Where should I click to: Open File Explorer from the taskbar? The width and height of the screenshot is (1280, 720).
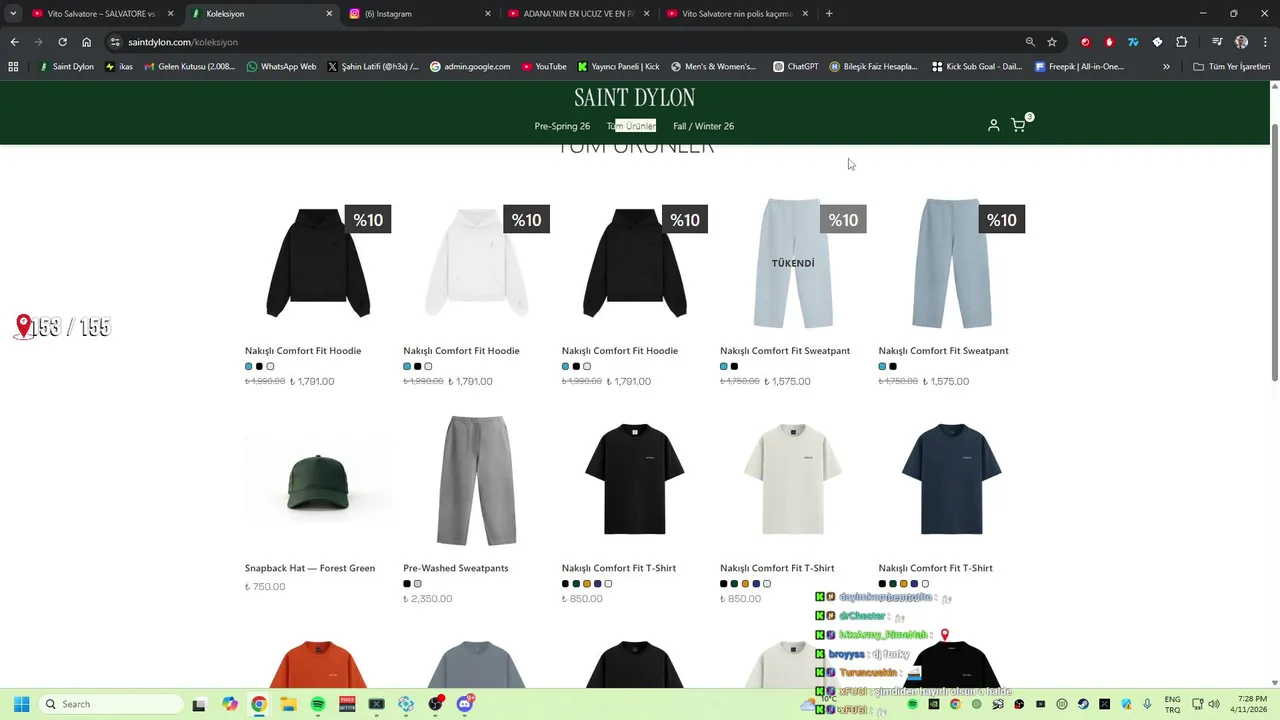coord(288,704)
